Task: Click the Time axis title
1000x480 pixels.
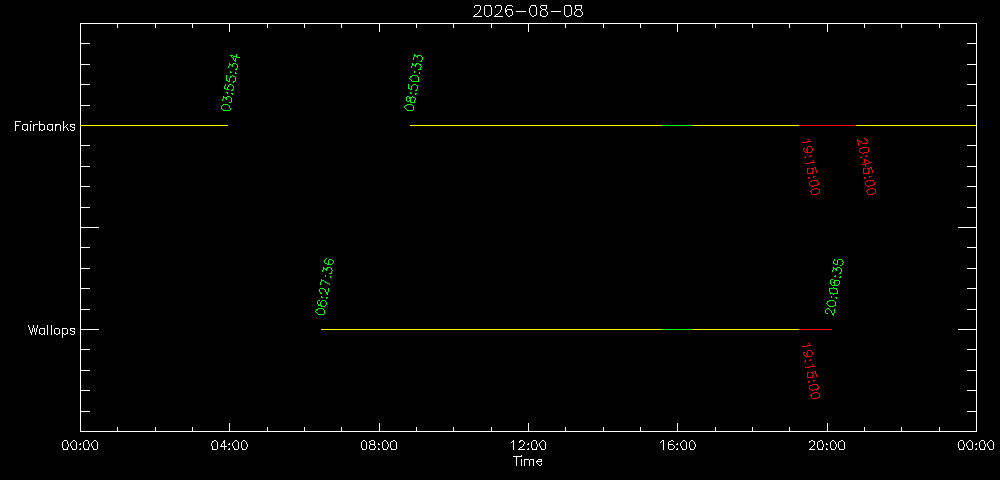Action: (x=528, y=462)
